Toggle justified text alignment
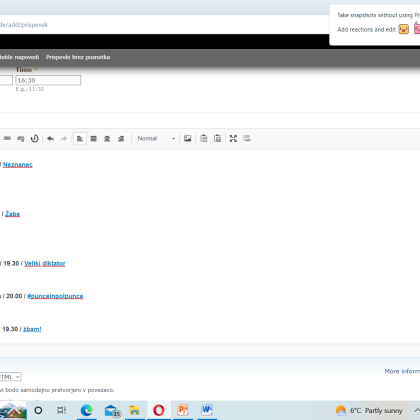This screenshot has width=420, height=420. pyautogui.click(x=94, y=138)
